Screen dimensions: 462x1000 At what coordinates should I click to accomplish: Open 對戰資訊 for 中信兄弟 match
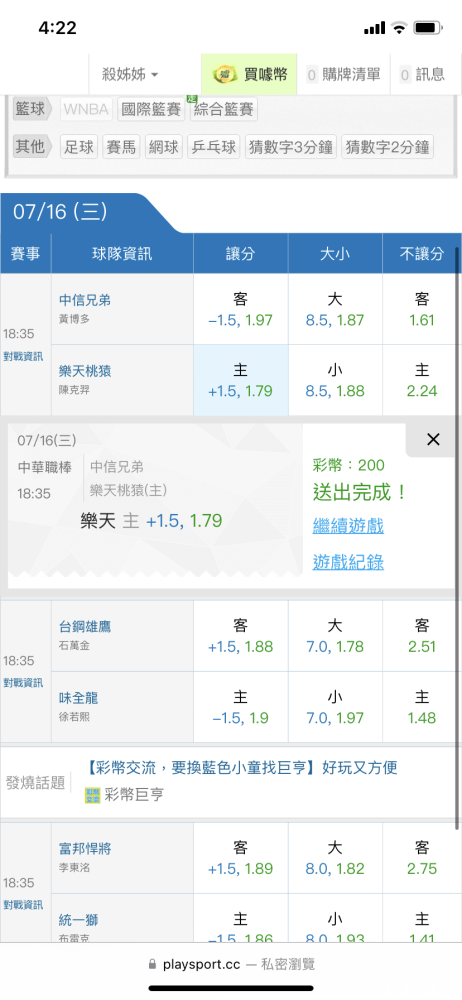pos(23,357)
